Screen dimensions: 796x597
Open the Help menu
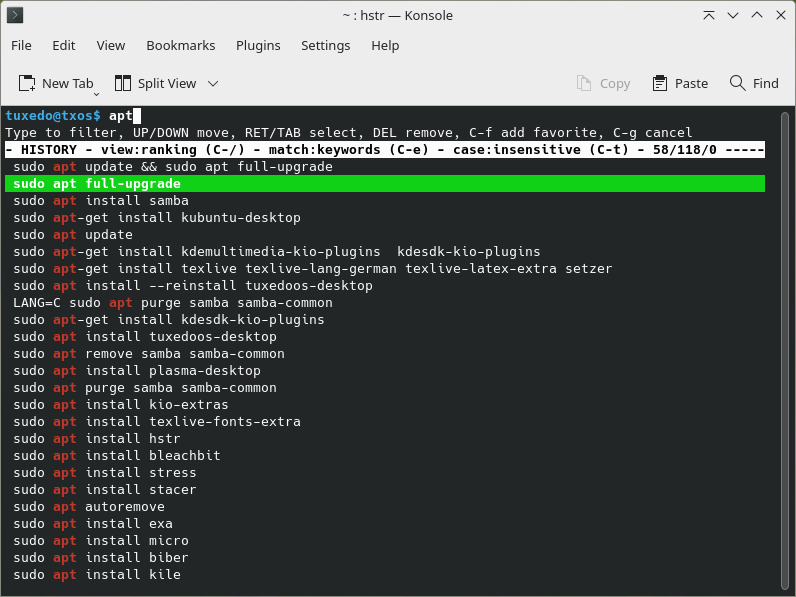click(385, 46)
